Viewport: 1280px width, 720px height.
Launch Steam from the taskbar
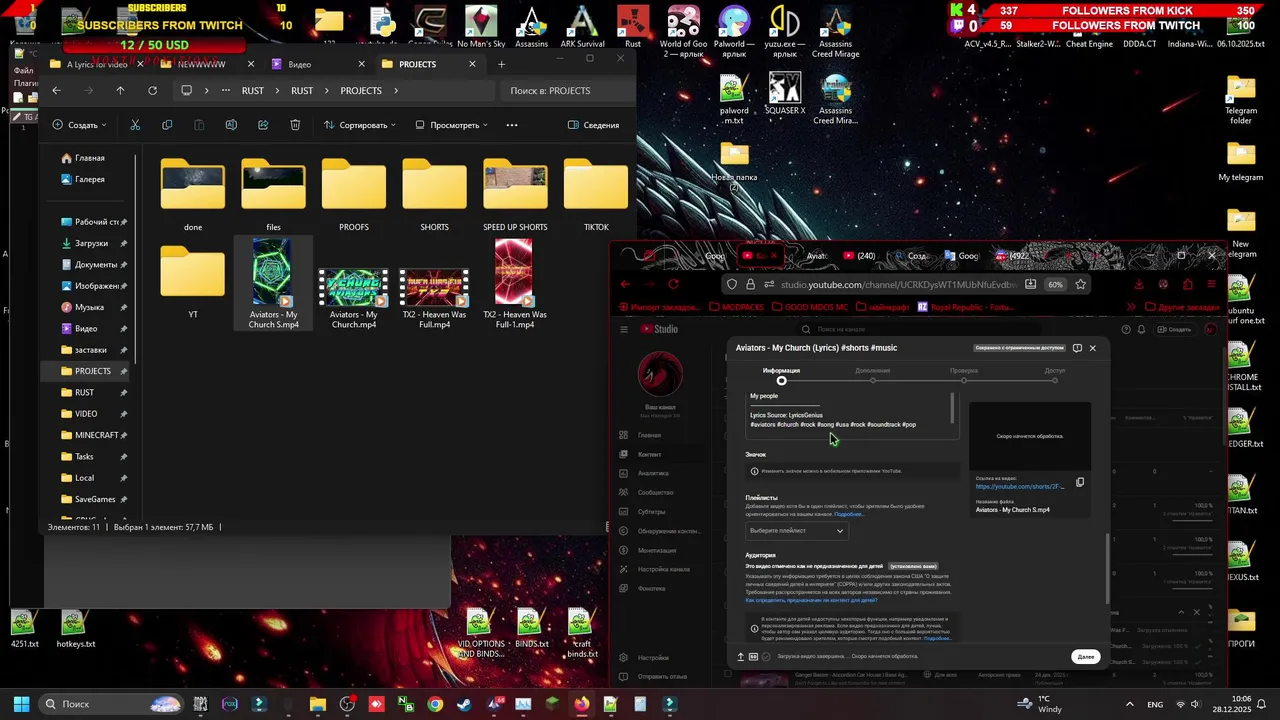pos(464,704)
